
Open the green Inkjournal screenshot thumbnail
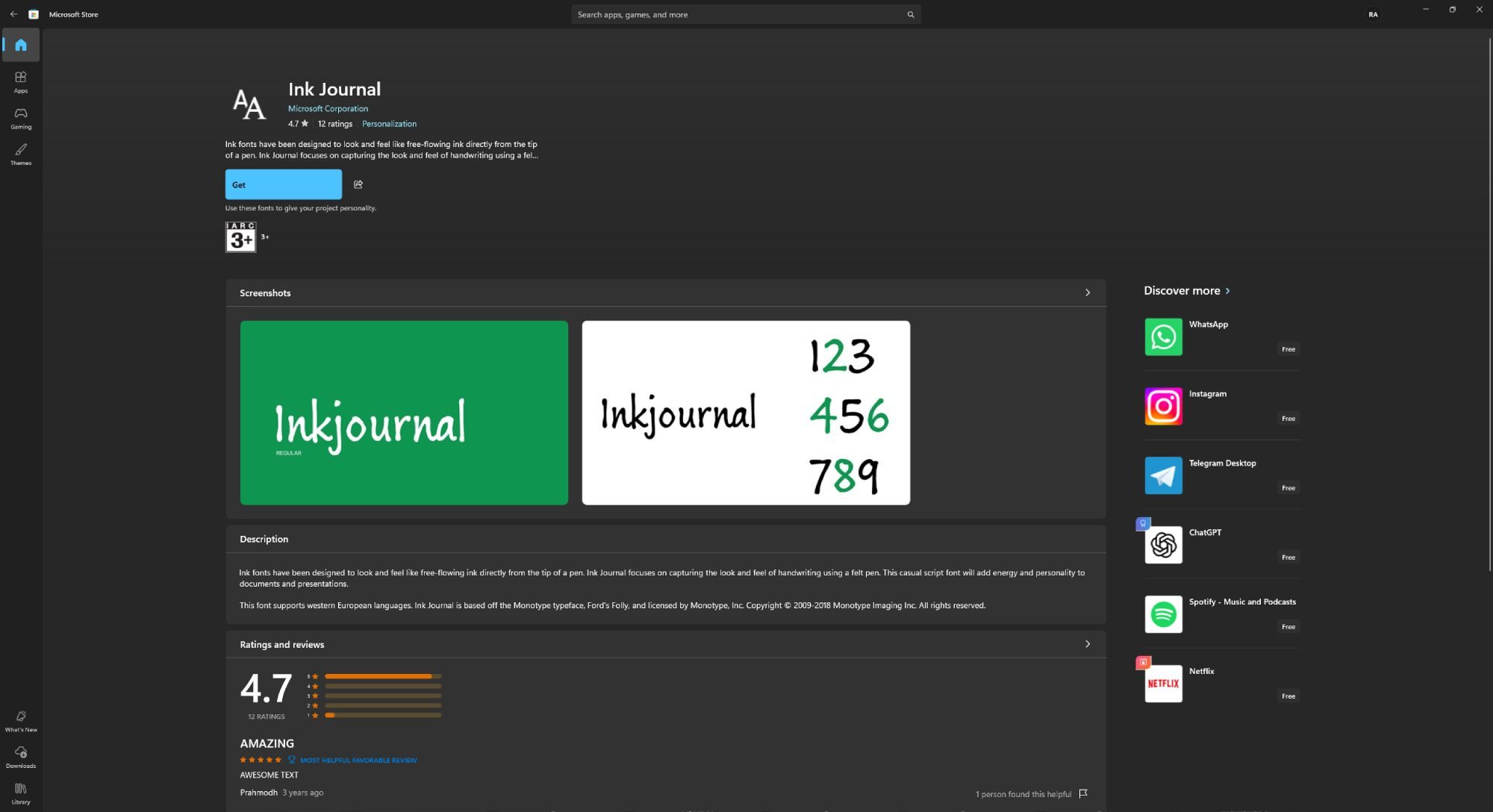point(404,413)
